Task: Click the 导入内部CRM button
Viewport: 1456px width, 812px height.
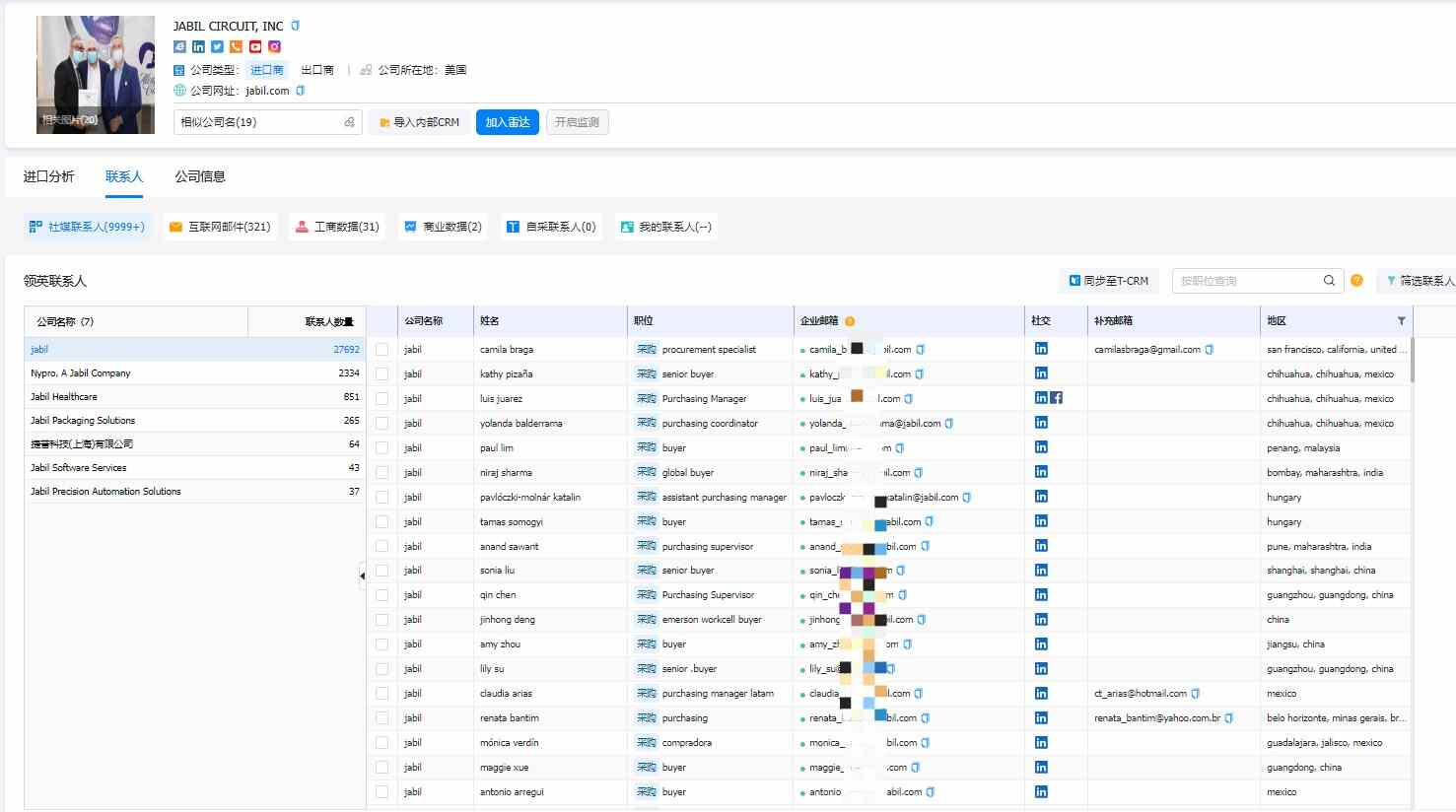Action: coord(419,122)
